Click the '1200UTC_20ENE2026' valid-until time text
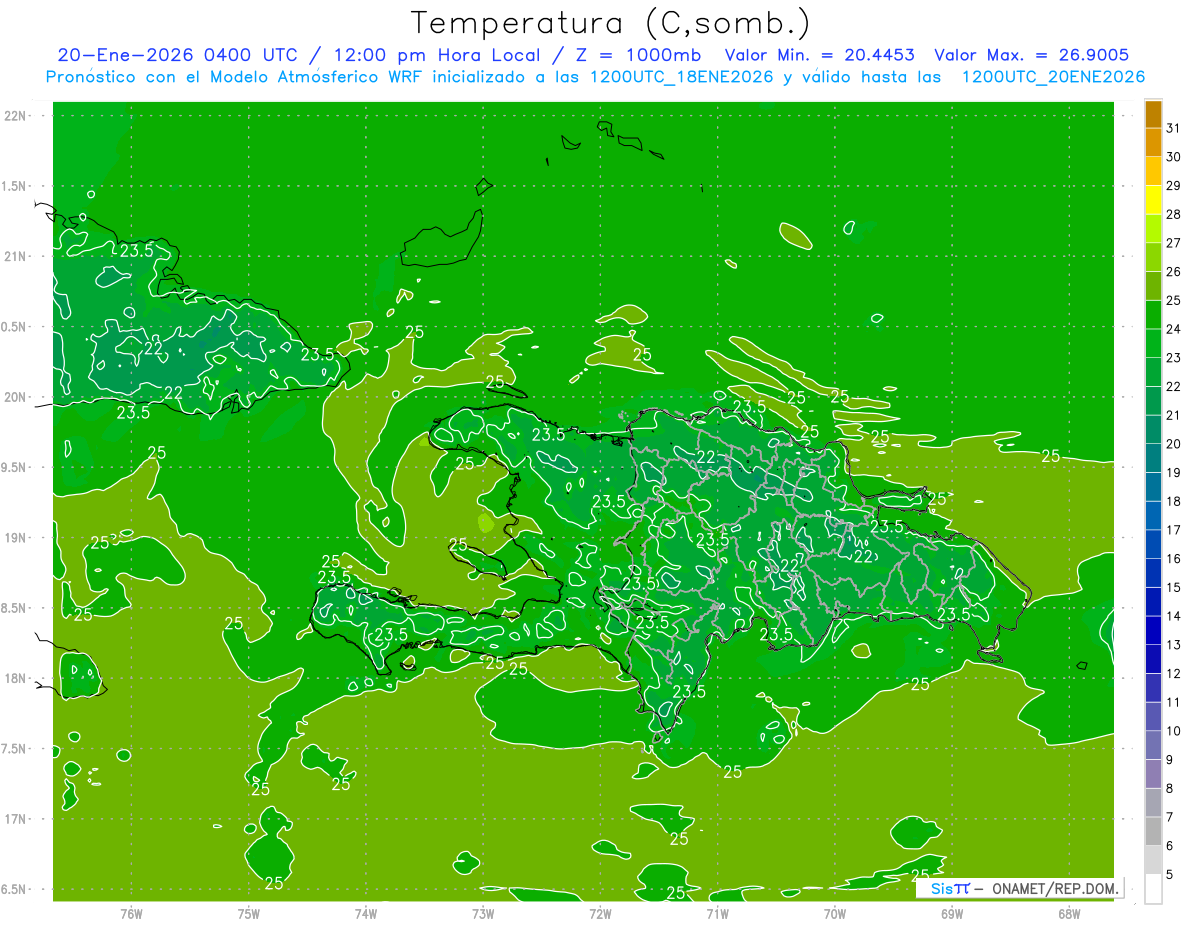Viewport: 1200px width, 927px height. coord(1053,77)
